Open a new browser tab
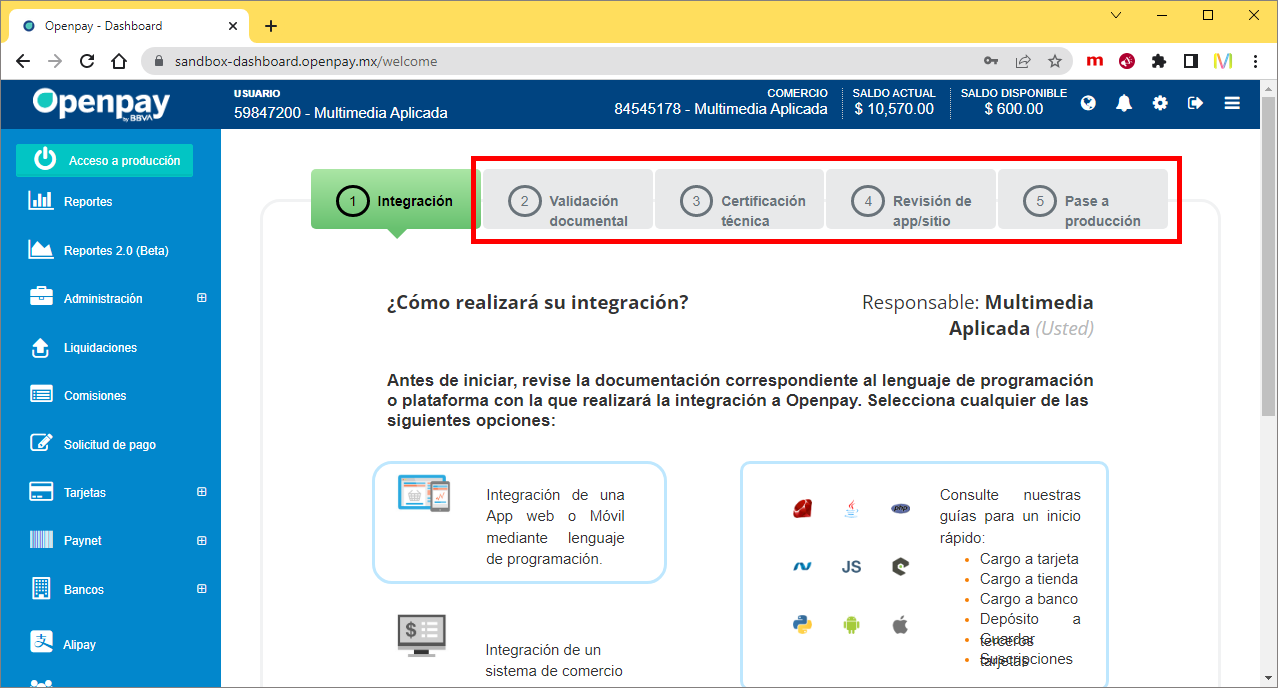 270,26
